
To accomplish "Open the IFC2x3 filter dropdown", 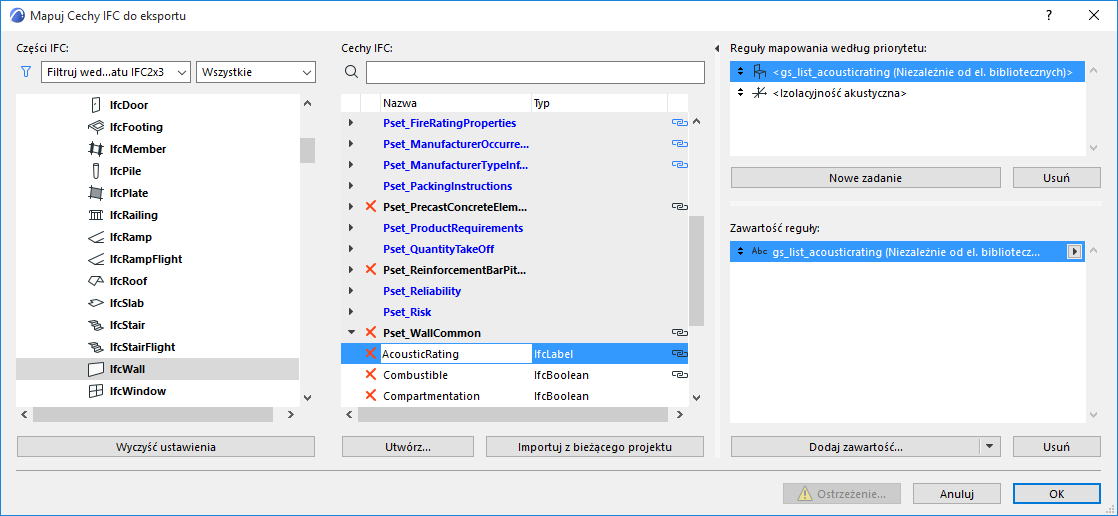I will [116, 72].
